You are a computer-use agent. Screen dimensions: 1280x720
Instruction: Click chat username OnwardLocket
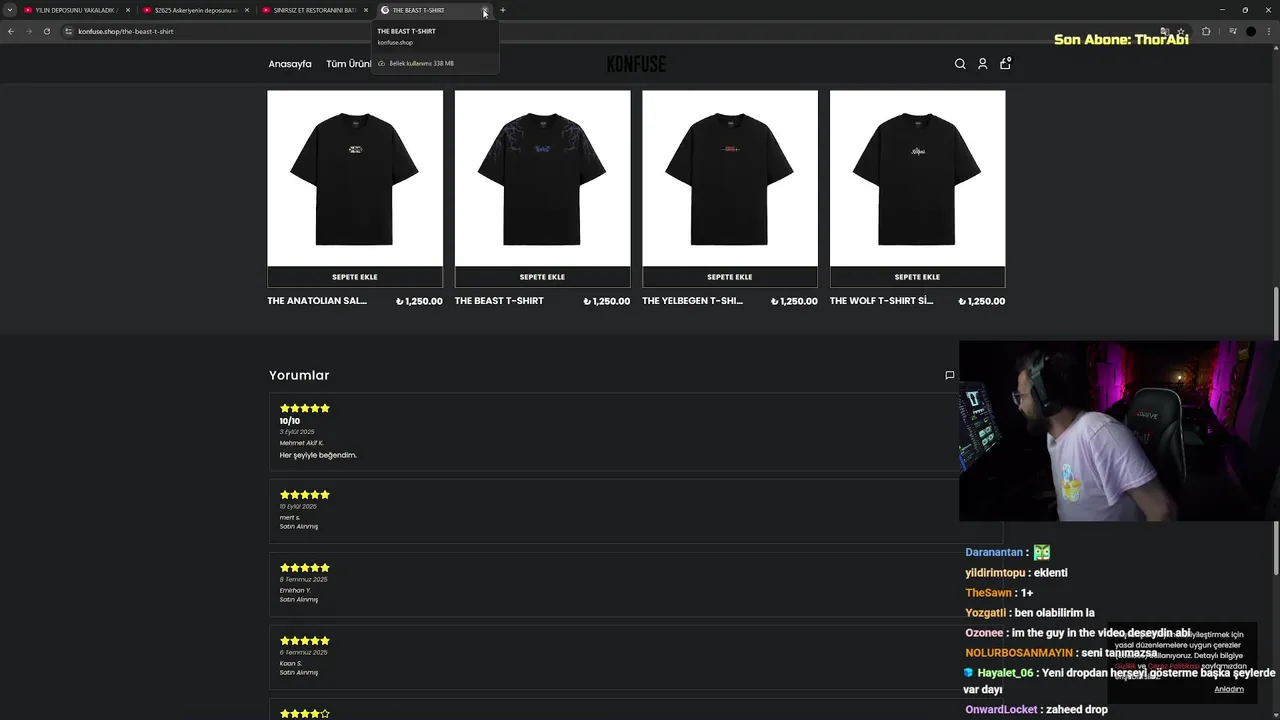(1001, 710)
